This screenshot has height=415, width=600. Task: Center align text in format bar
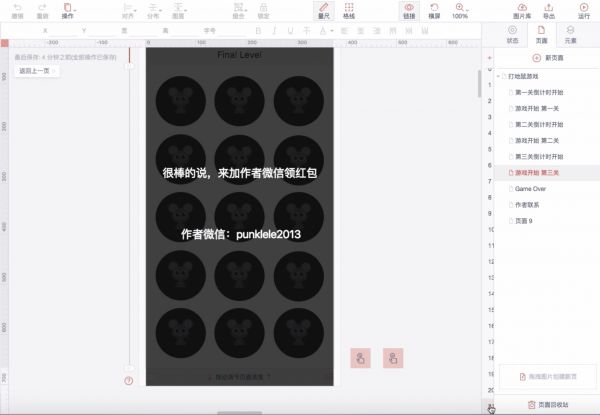click(x=360, y=31)
